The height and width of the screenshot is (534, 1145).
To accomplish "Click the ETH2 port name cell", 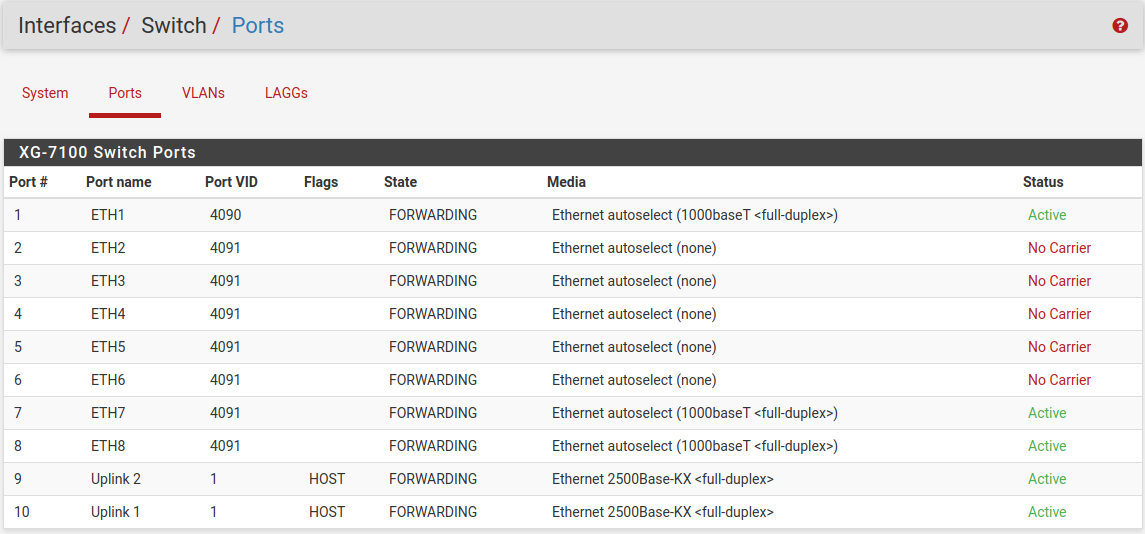I will point(108,248).
